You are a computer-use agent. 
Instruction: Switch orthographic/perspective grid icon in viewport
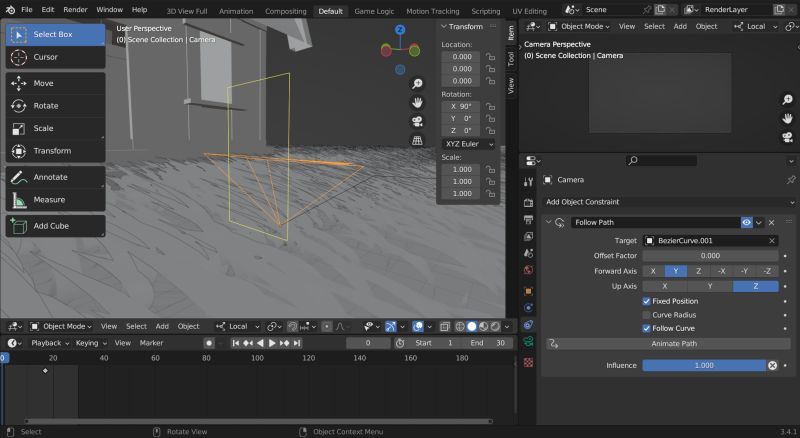coord(417,140)
